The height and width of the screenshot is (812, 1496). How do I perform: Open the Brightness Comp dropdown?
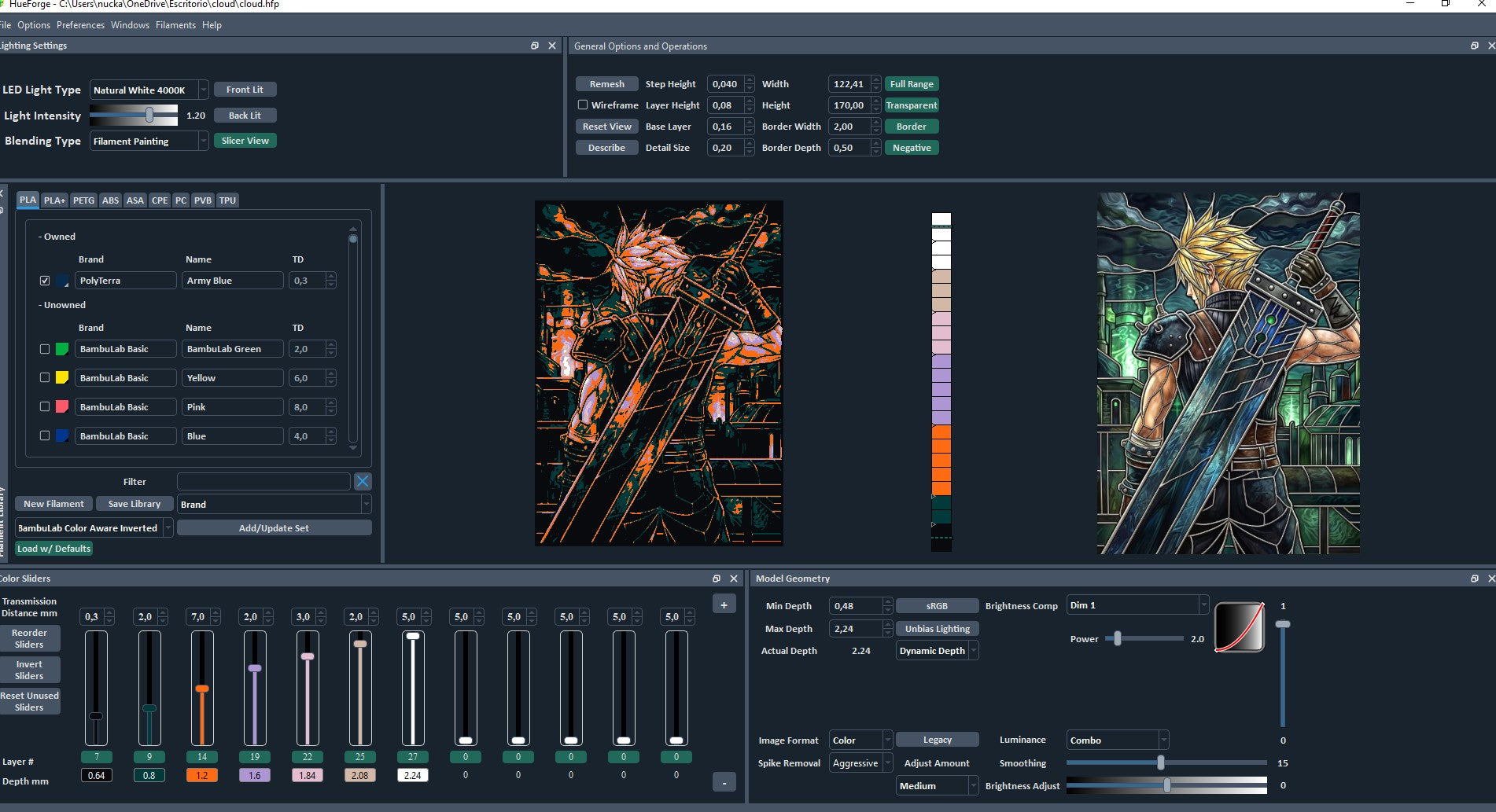pos(1137,605)
